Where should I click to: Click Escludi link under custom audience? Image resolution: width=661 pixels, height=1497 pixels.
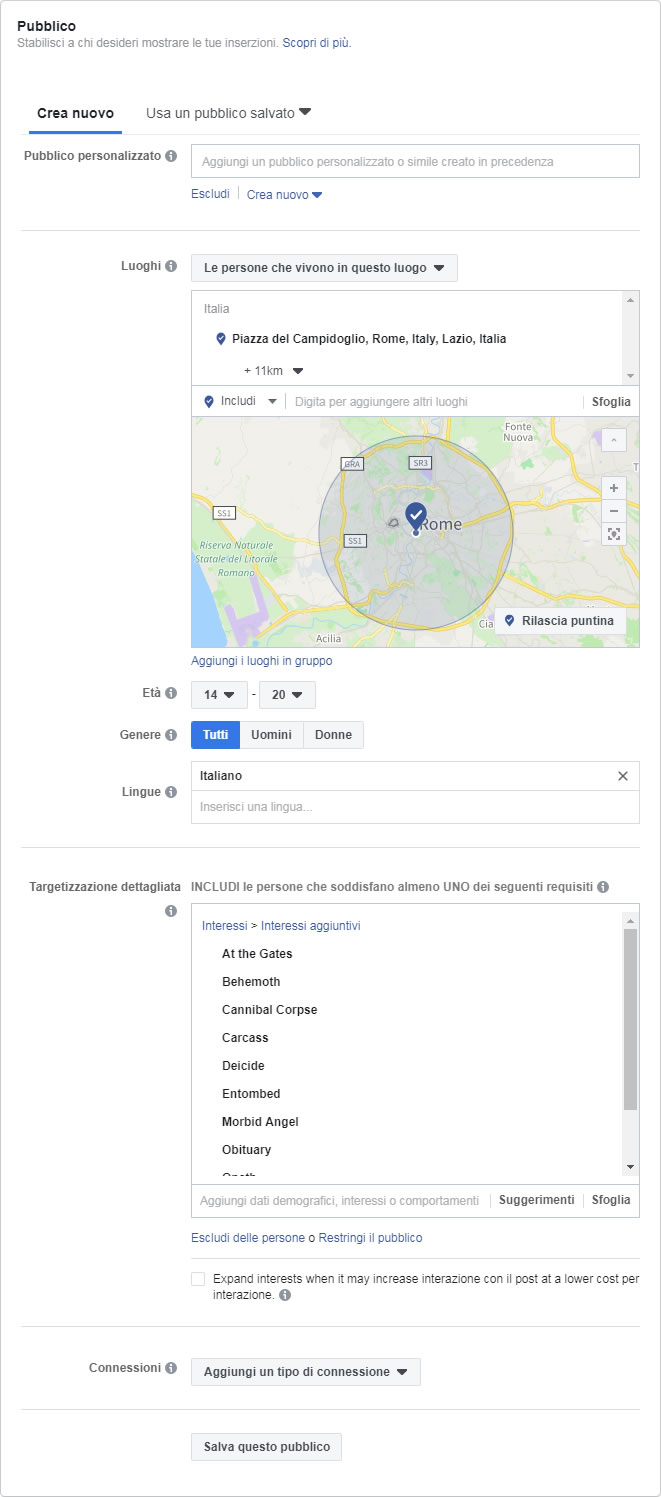[210, 194]
